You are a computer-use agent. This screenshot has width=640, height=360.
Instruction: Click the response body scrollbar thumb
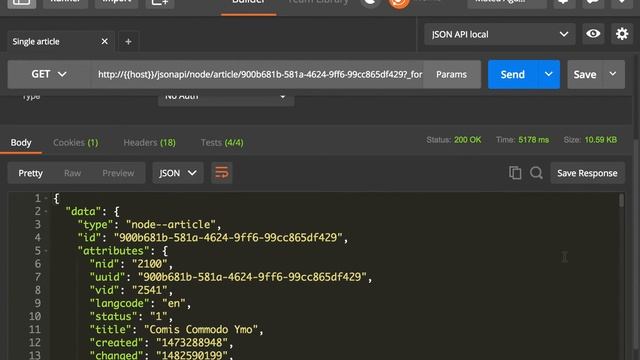[x=621, y=201]
